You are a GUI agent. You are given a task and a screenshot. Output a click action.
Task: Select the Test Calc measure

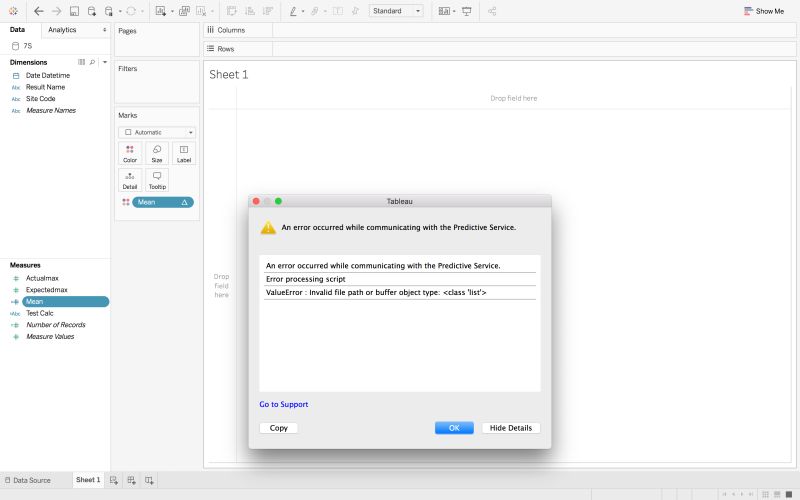coord(39,313)
